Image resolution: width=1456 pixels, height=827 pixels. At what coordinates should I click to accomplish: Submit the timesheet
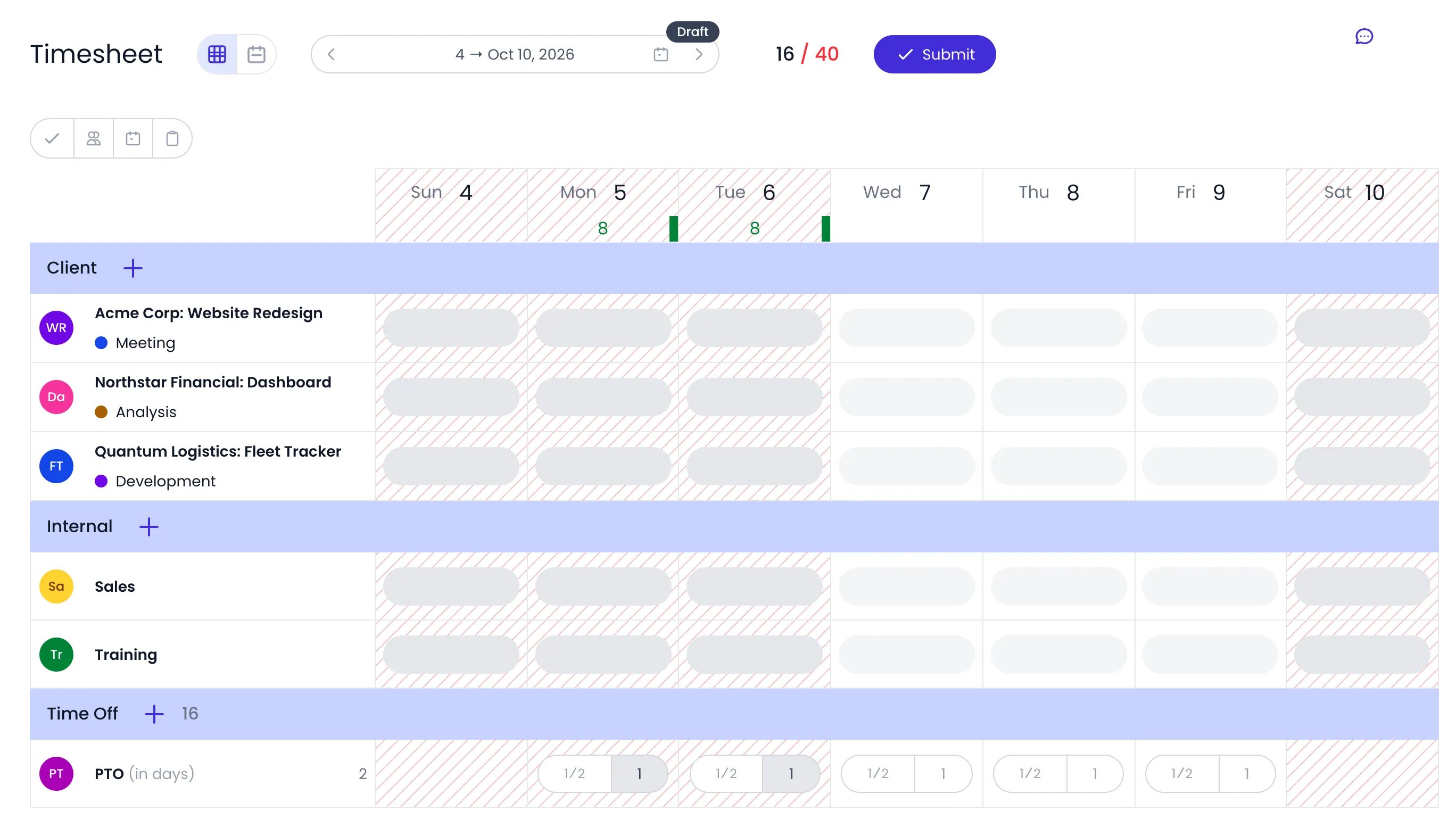tap(934, 54)
